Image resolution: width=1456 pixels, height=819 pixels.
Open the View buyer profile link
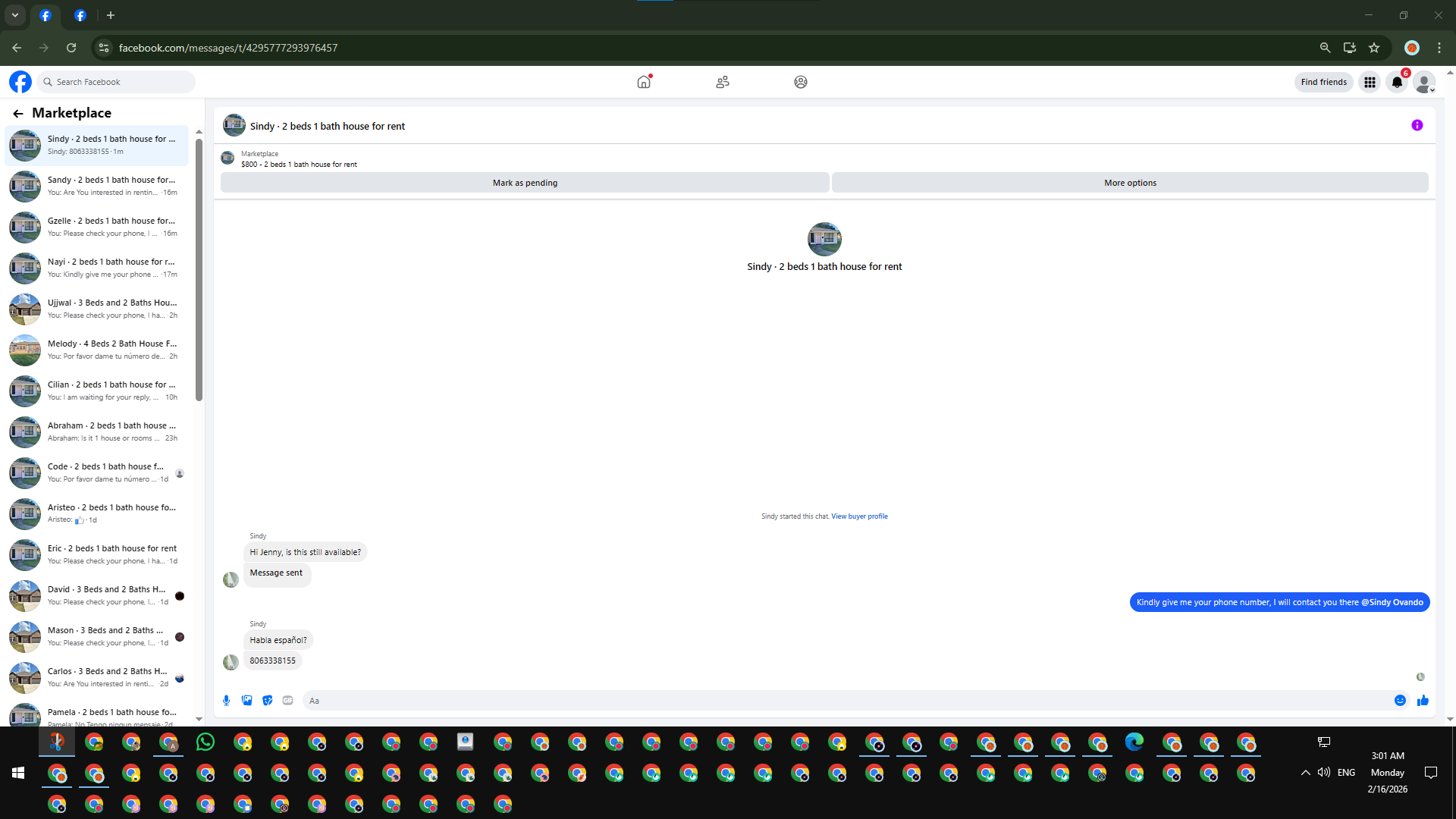click(x=859, y=516)
